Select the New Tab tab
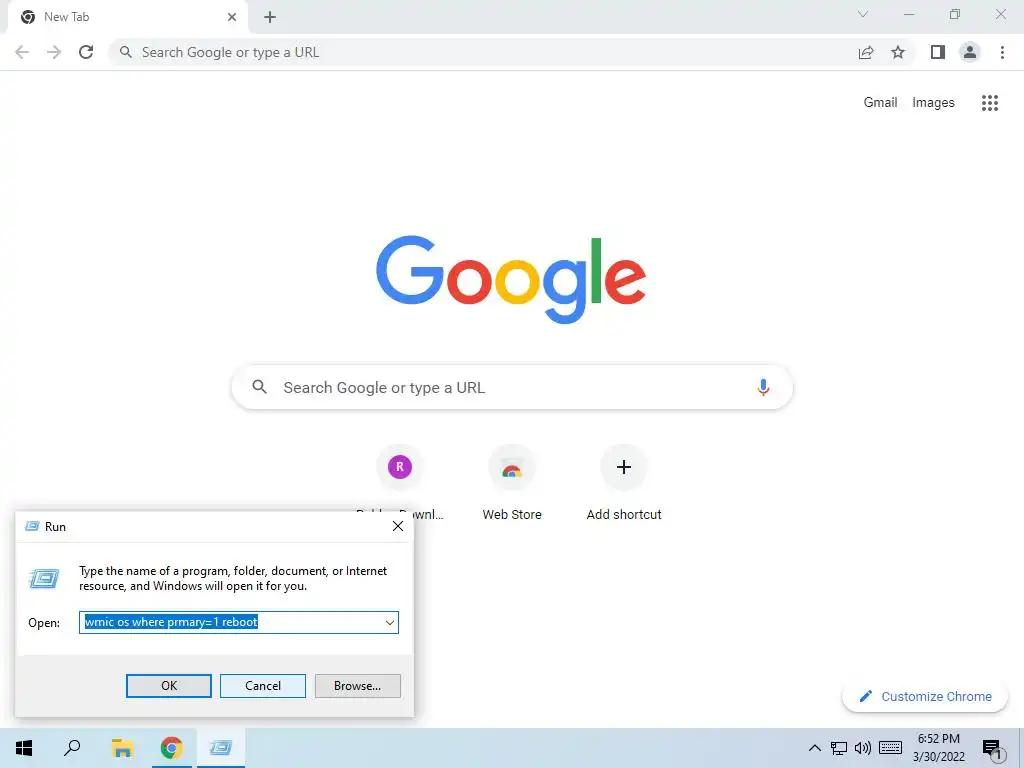Viewport: 1024px width, 768px height. (x=127, y=18)
